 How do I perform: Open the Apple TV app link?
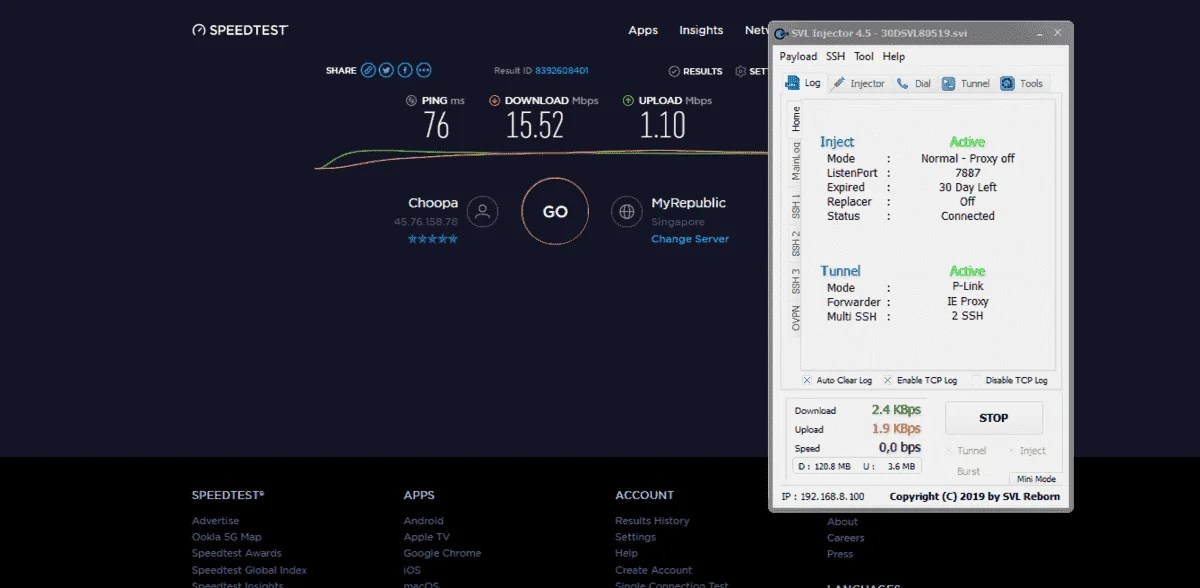pos(426,537)
